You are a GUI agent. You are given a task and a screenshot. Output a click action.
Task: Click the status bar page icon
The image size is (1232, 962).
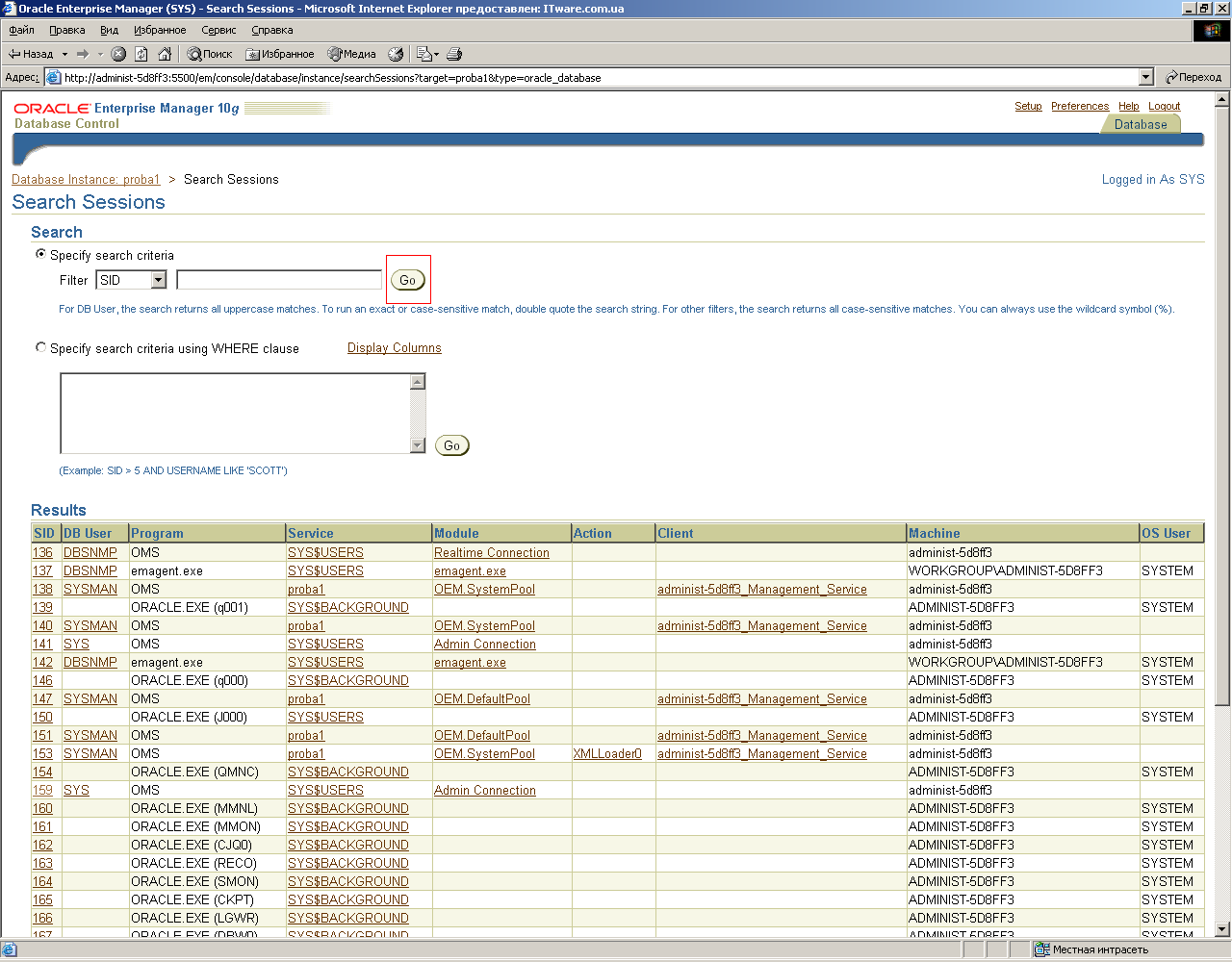[x=10, y=949]
